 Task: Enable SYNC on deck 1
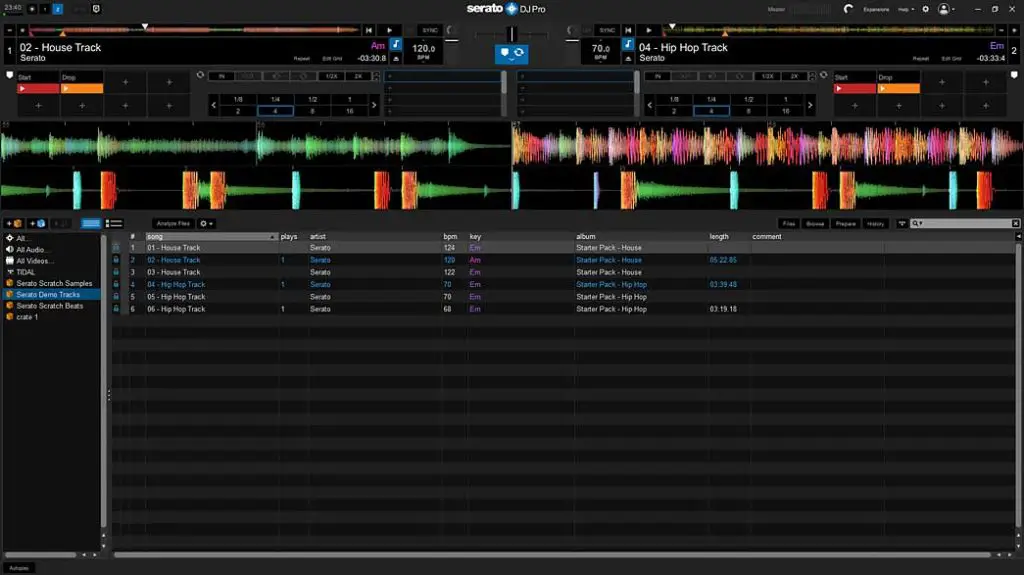(430, 30)
